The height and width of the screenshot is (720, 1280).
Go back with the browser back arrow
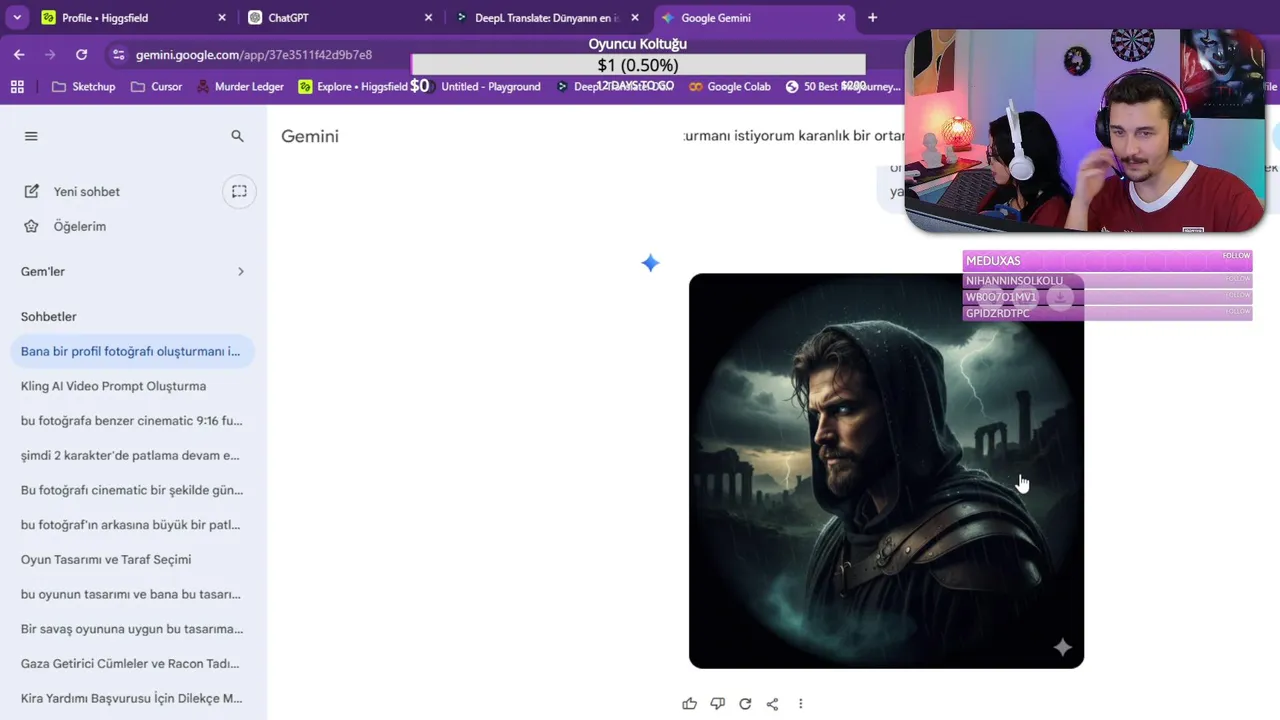click(19, 55)
